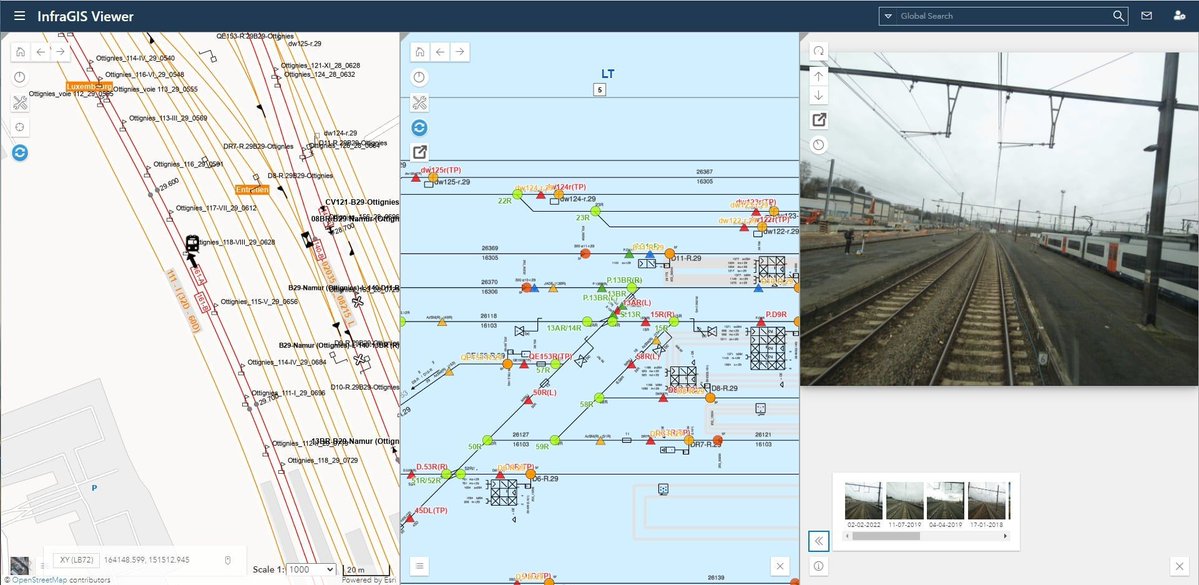Image resolution: width=1199 pixels, height=585 pixels.
Task: Click thumbnail strip scroll-right arrow
Action: (1005, 537)
